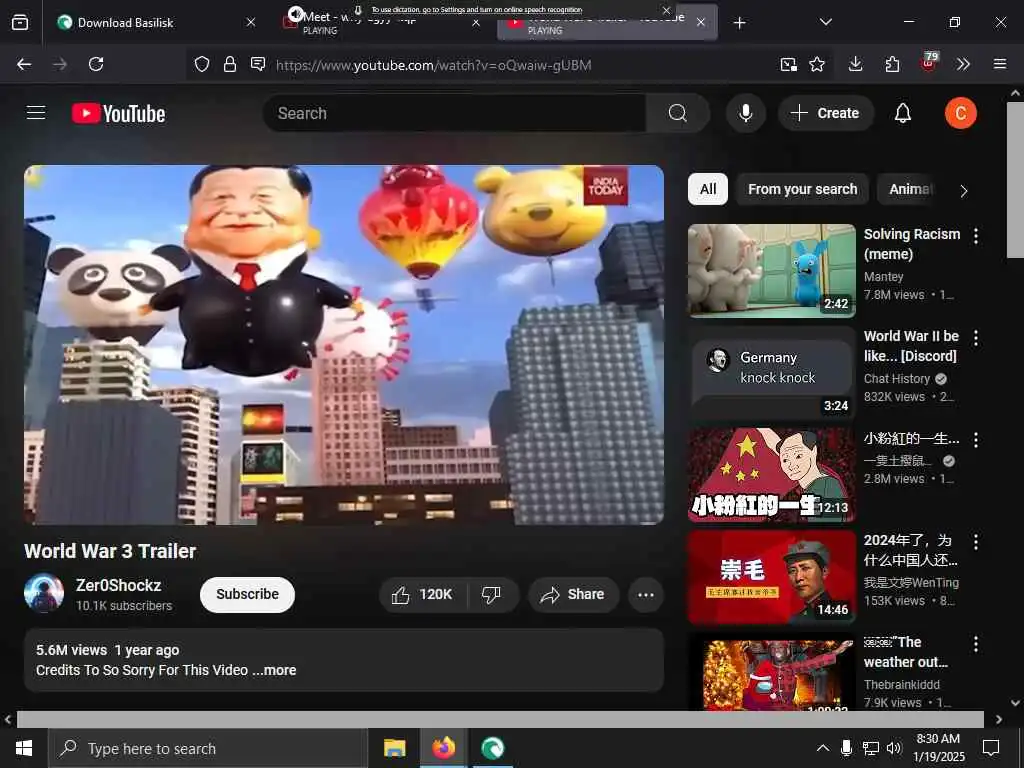Open Solving Racism video thumbnail

pos(771,270)
